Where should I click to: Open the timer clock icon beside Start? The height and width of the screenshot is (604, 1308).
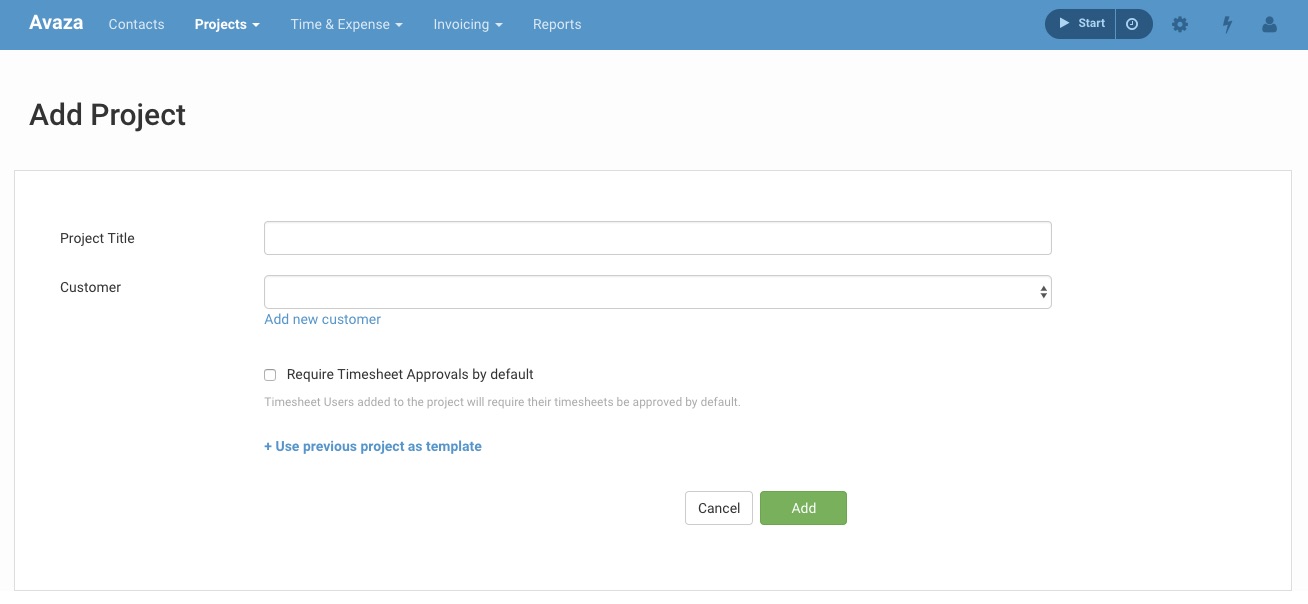pyautogui.click(x=1133, y=23)
